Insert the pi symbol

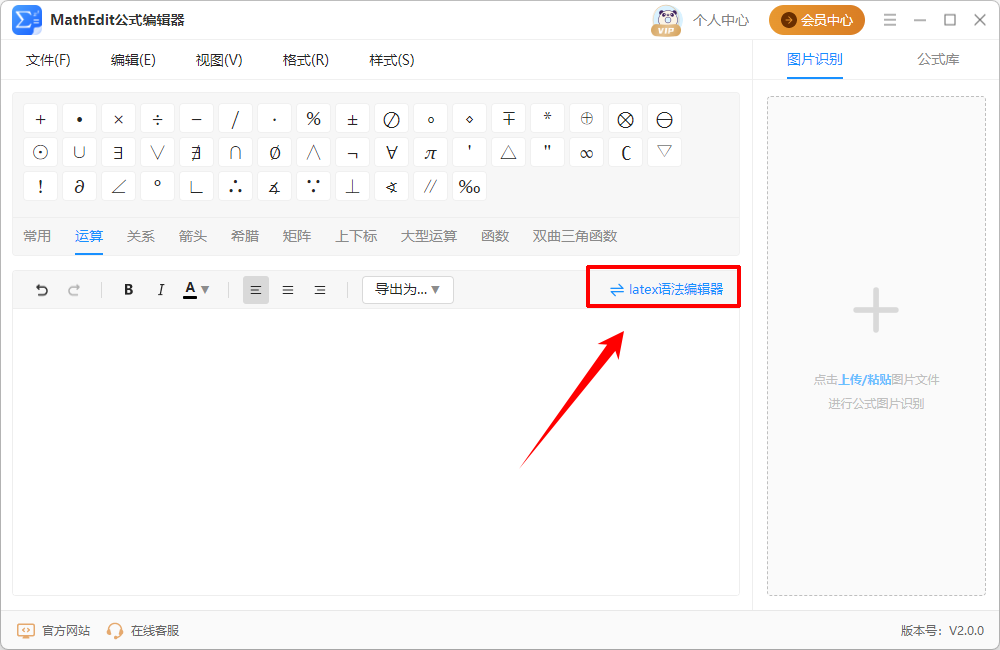430,152
